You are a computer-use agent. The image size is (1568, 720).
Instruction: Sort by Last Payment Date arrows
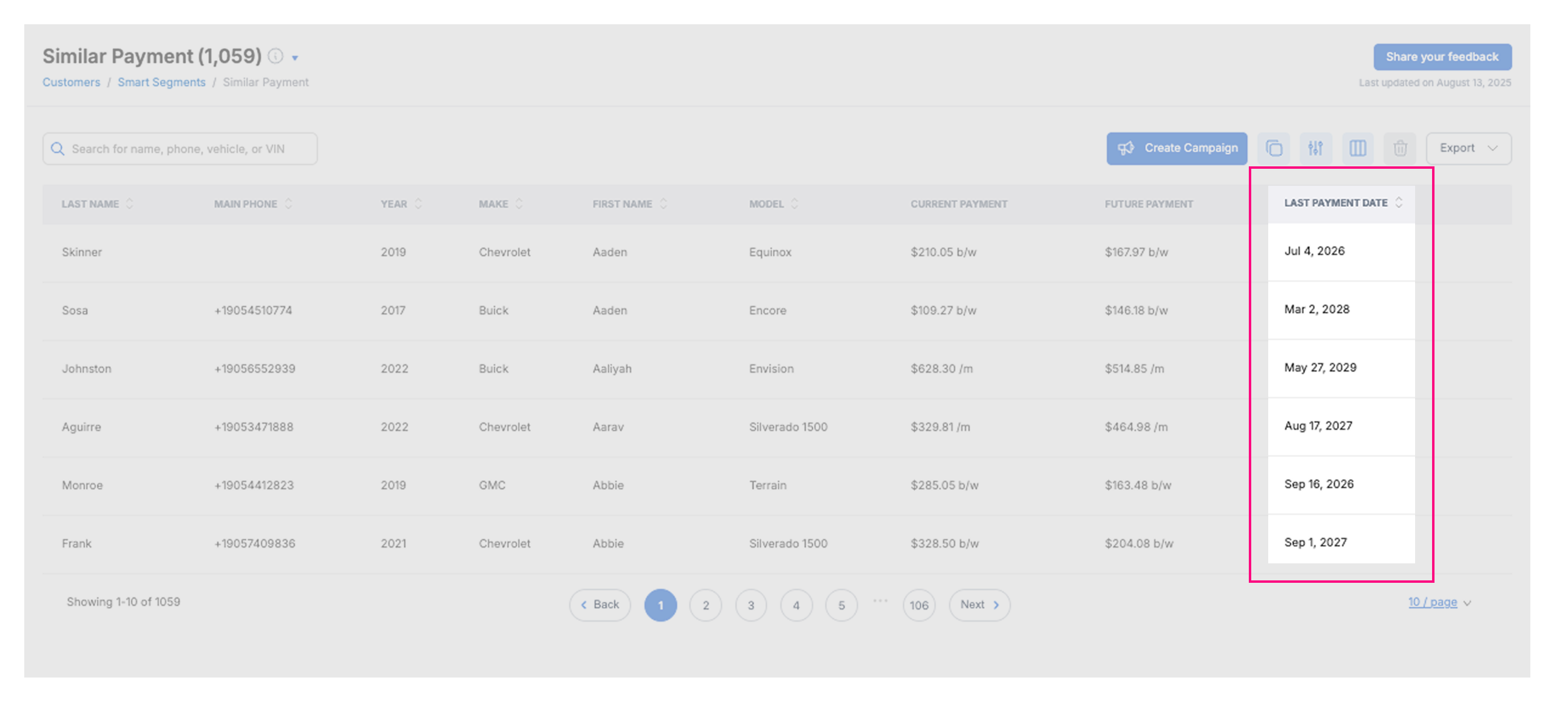point(1398,202)
